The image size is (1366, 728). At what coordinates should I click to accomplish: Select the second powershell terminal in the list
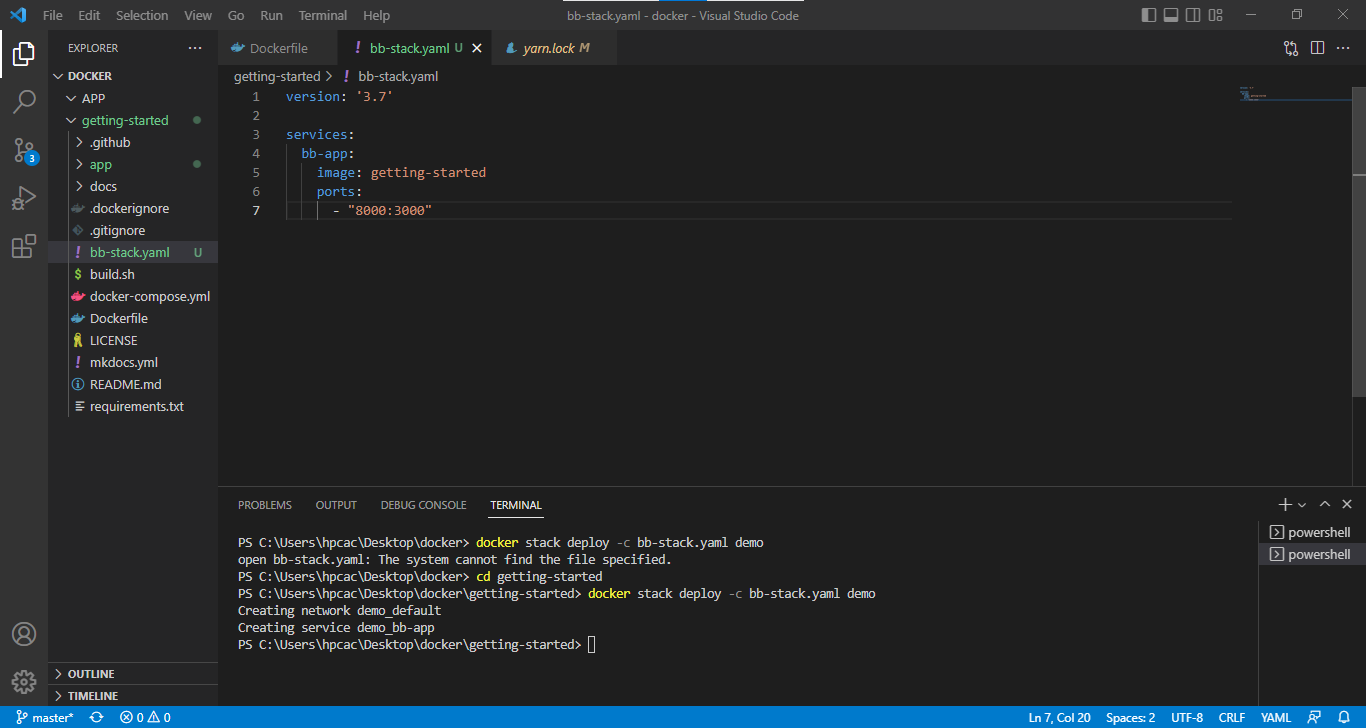point(1311,554)
